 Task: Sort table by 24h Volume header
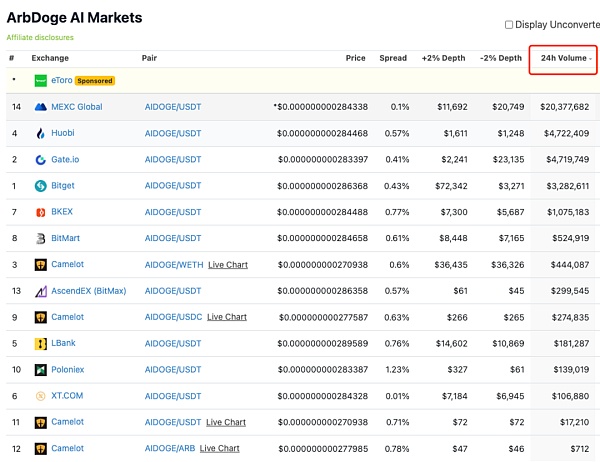click(562, 58)
